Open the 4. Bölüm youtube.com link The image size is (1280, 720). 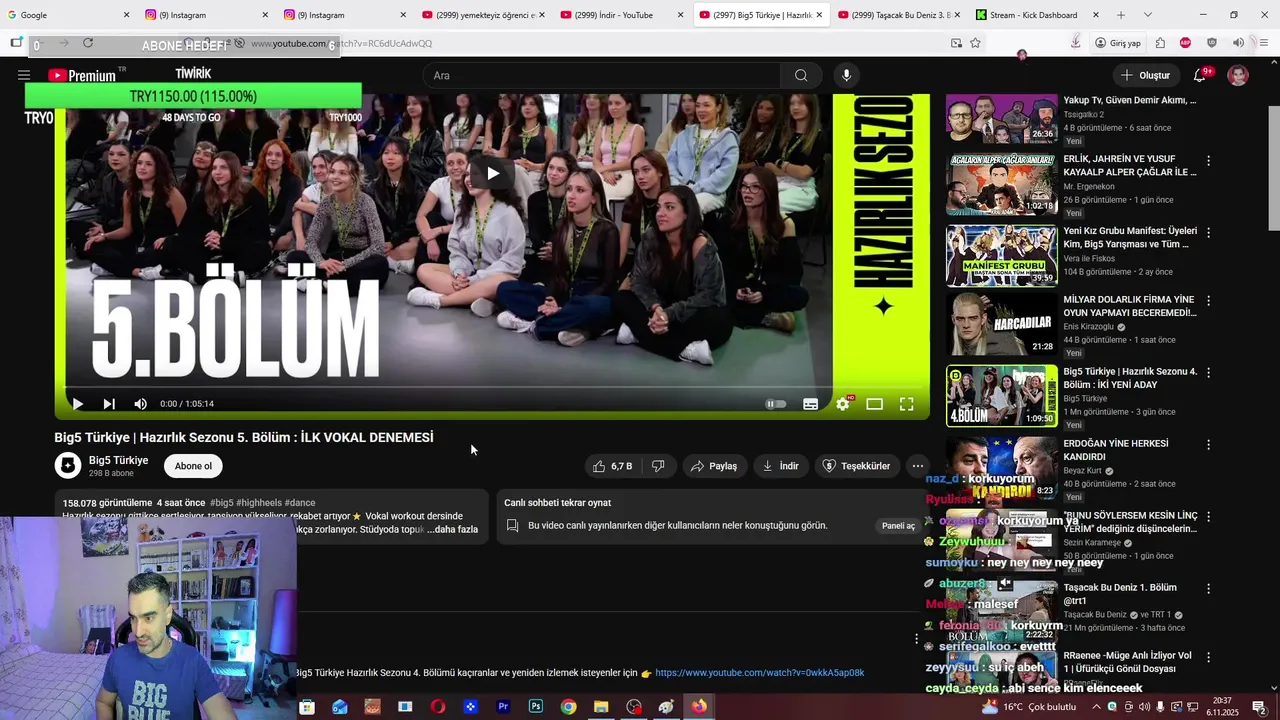[x=760, y=673]
